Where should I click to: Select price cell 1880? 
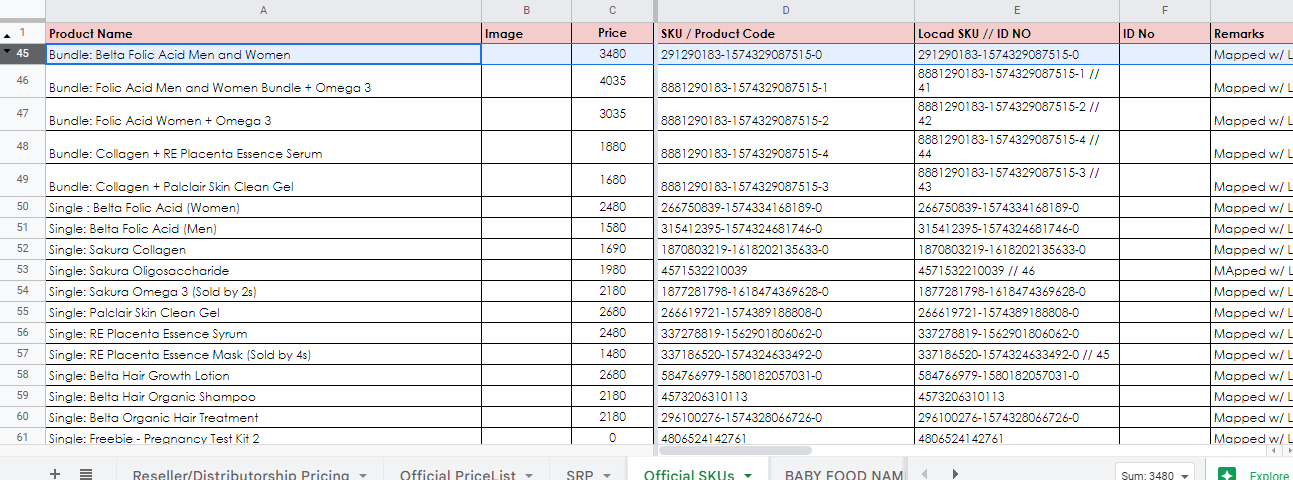(x=612, y=147)
